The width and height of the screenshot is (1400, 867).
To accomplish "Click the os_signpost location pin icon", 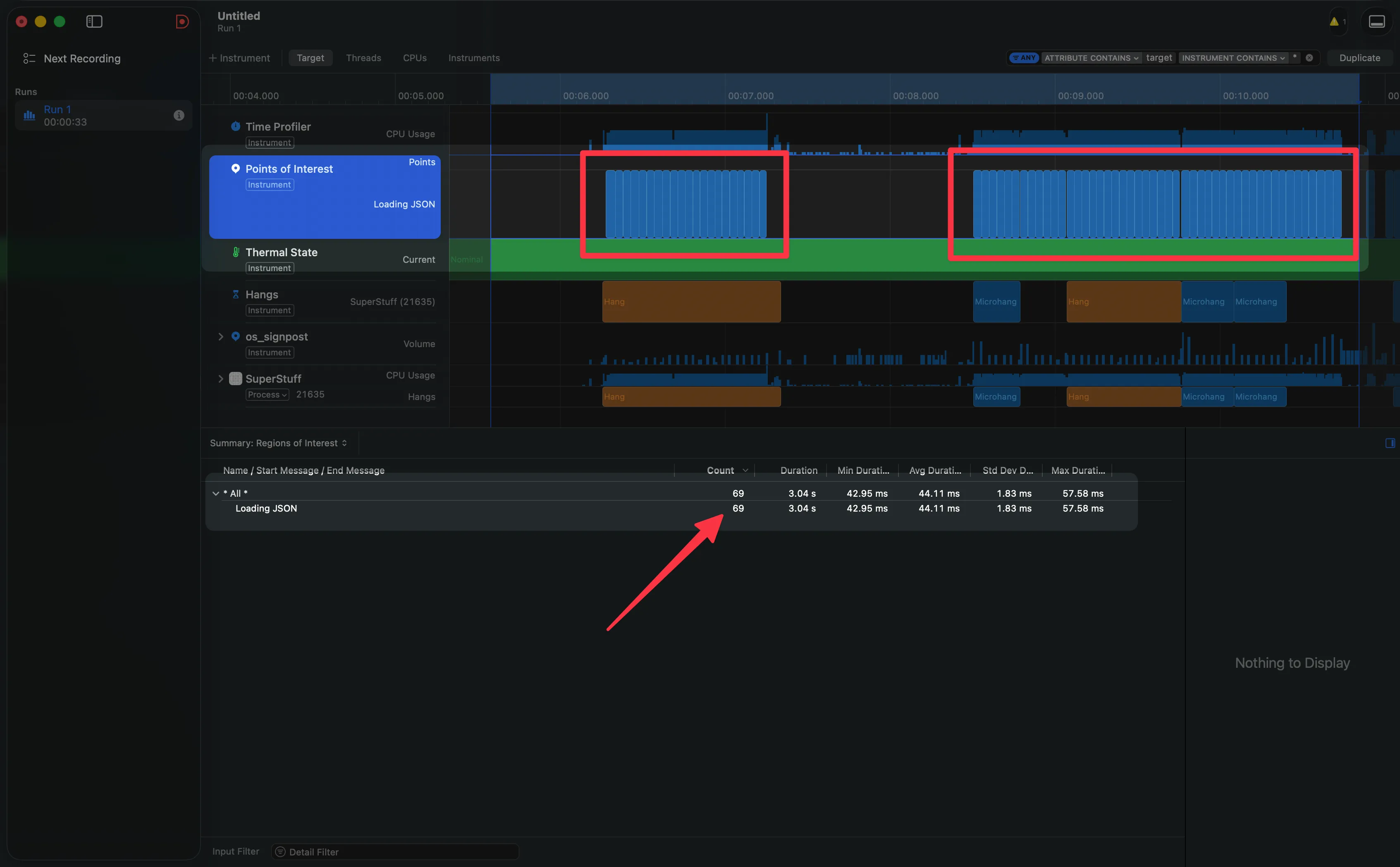I will pyautogui.click(x=236, y=337).
